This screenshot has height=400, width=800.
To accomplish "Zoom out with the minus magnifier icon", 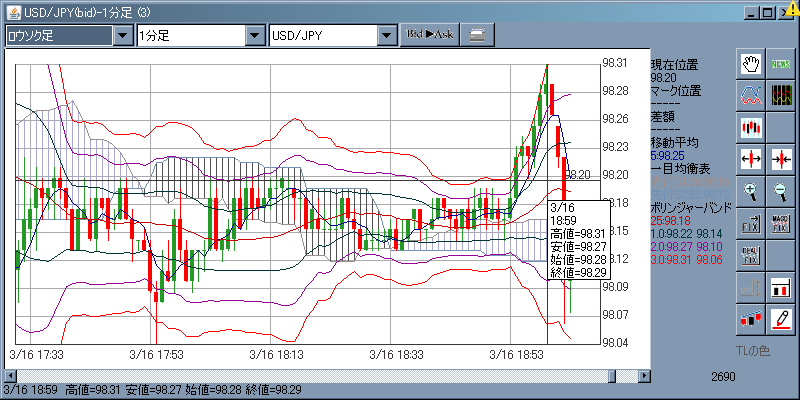I will click(781, 191).
